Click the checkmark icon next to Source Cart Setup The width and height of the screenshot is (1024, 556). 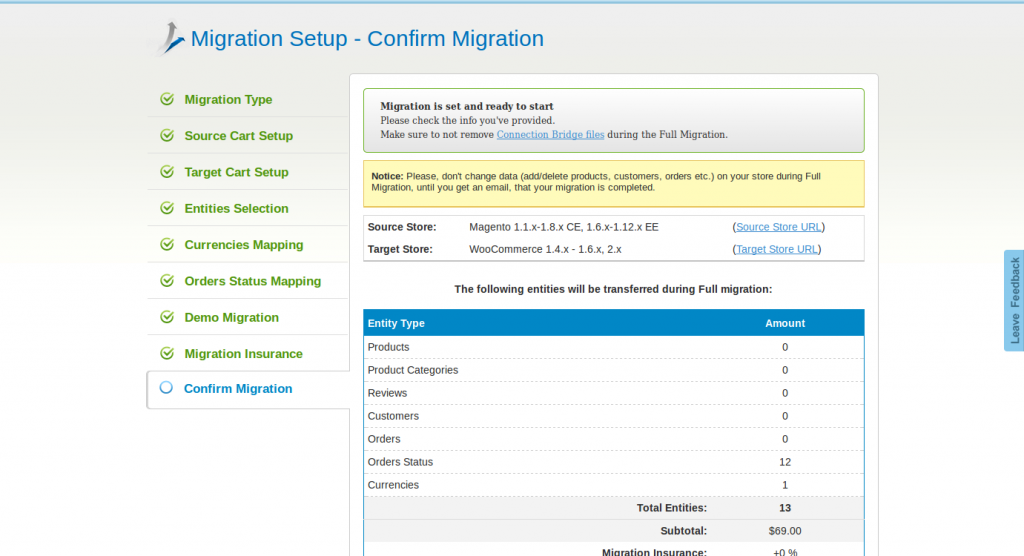click(x=167, y=136)
